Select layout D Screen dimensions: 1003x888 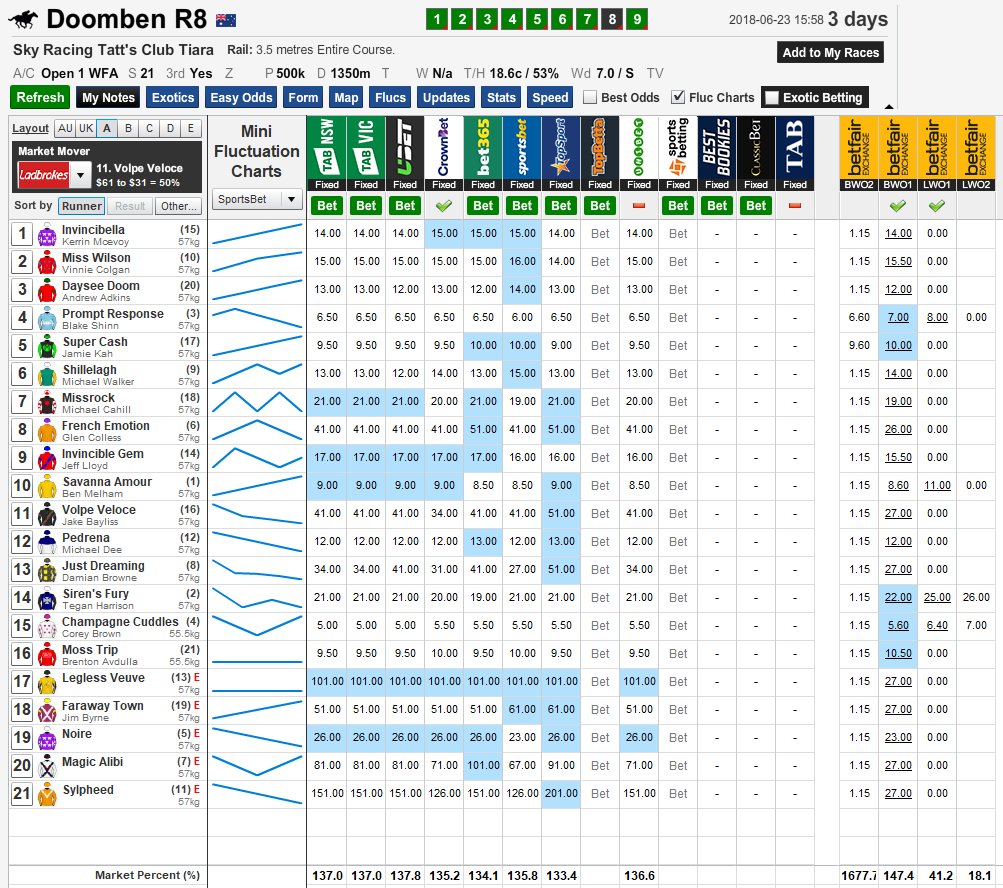[x=170, y=128]
